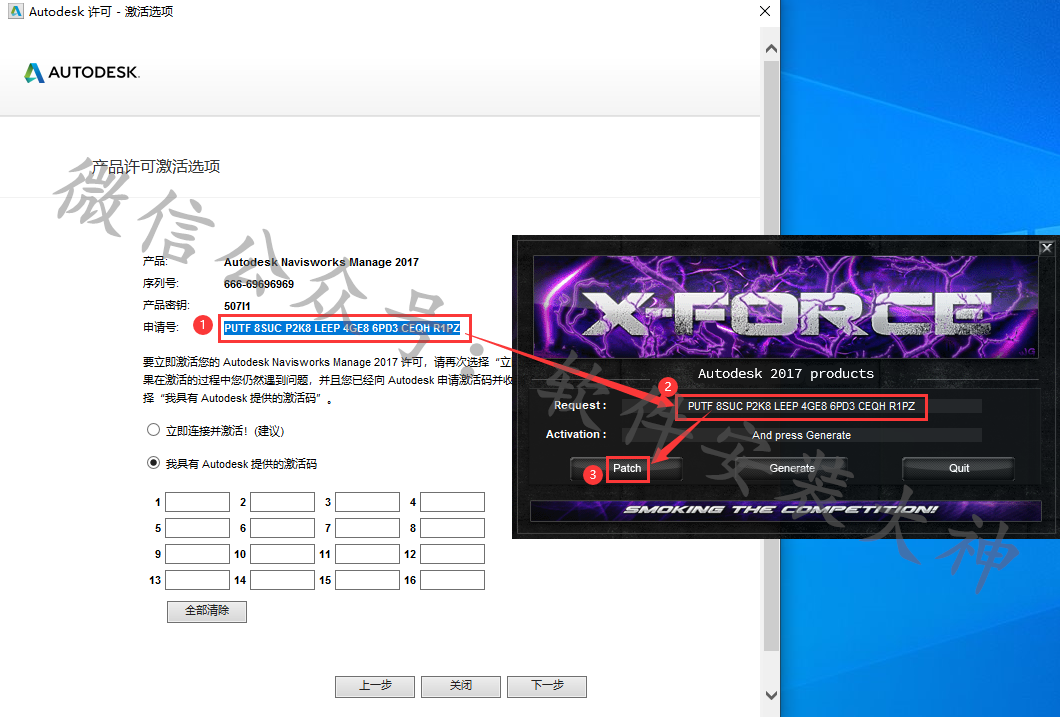
Task: Close the Autodesk license window
Action: tap(765, 11)
